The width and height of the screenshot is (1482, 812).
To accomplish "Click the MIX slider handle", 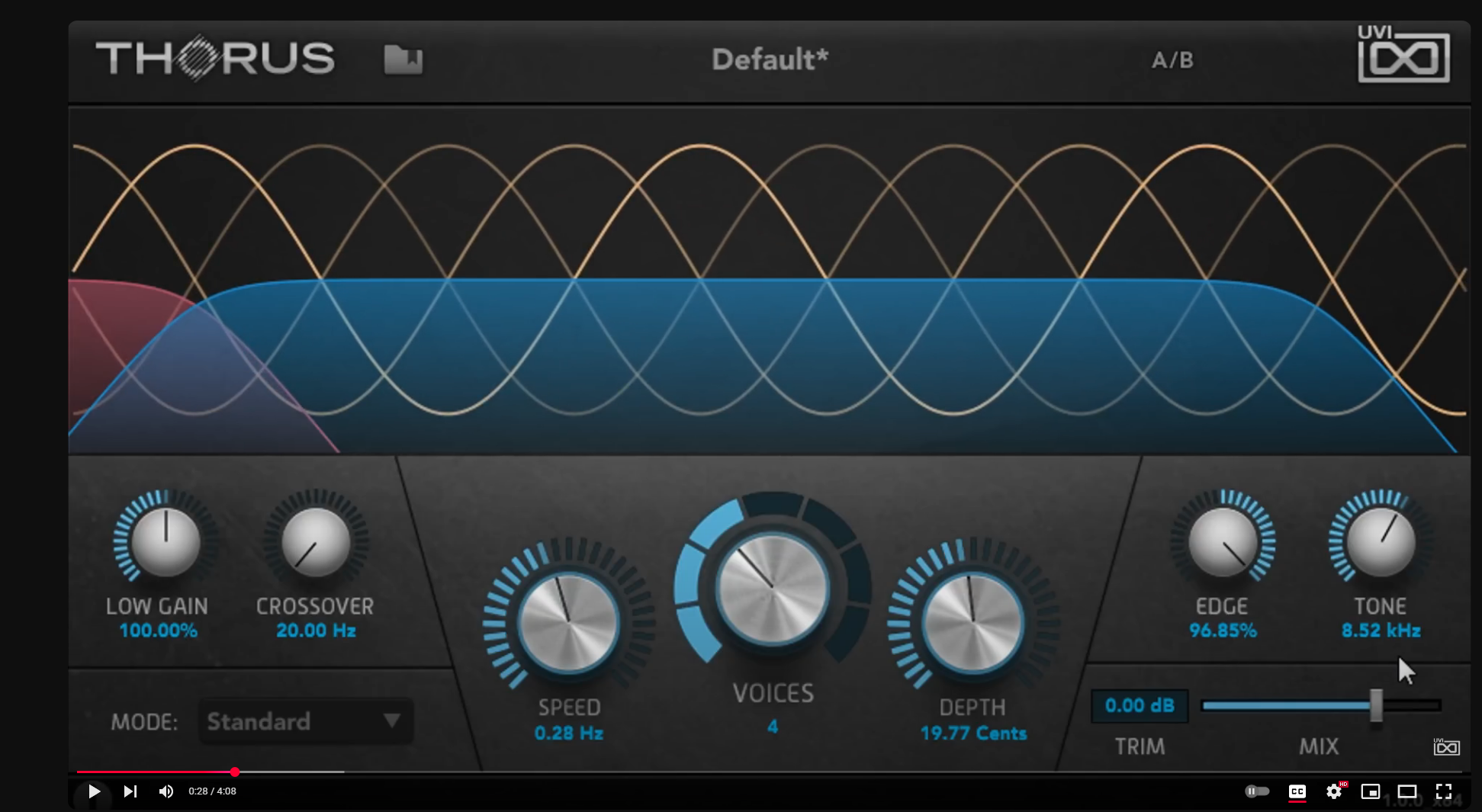I will point(1376,705).
